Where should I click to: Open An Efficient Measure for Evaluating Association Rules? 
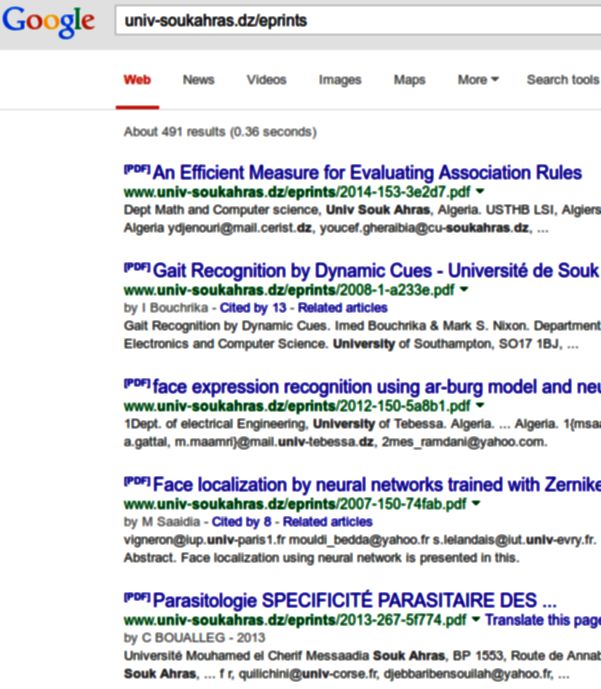pyautogui.click(x=367, y=173)
